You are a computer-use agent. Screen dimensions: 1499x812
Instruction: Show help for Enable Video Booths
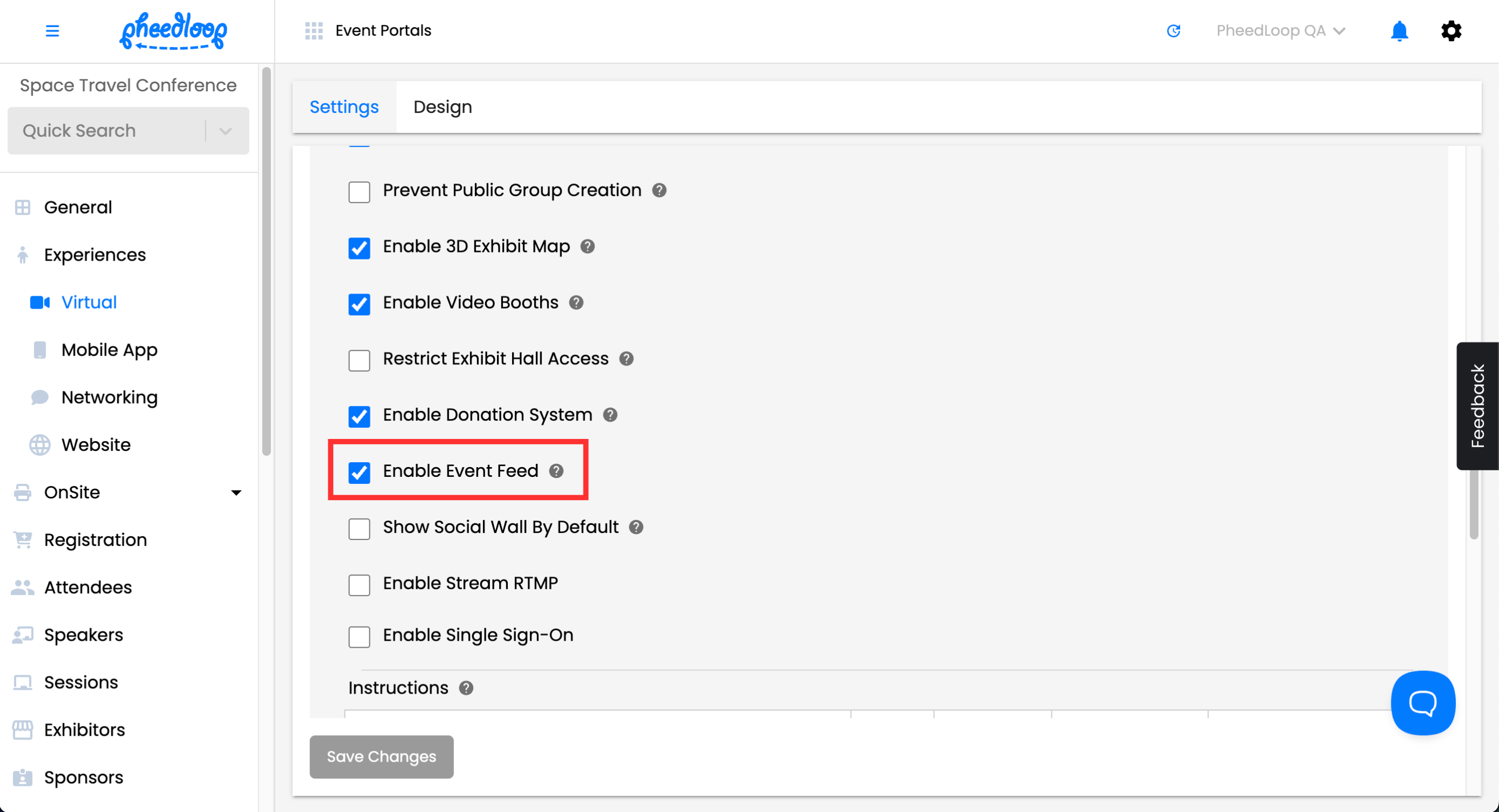click(576, 302)
